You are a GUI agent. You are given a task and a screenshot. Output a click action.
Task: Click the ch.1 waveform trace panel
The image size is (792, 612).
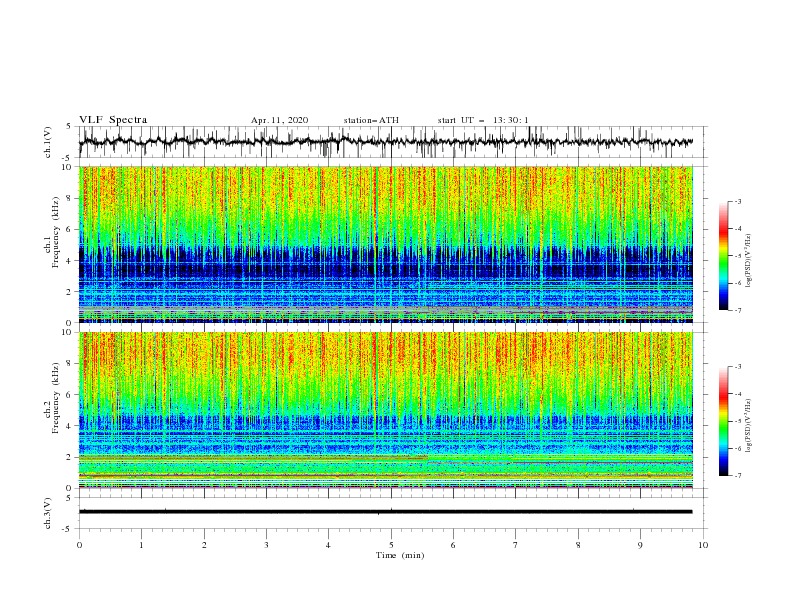[x=393, y=142]
